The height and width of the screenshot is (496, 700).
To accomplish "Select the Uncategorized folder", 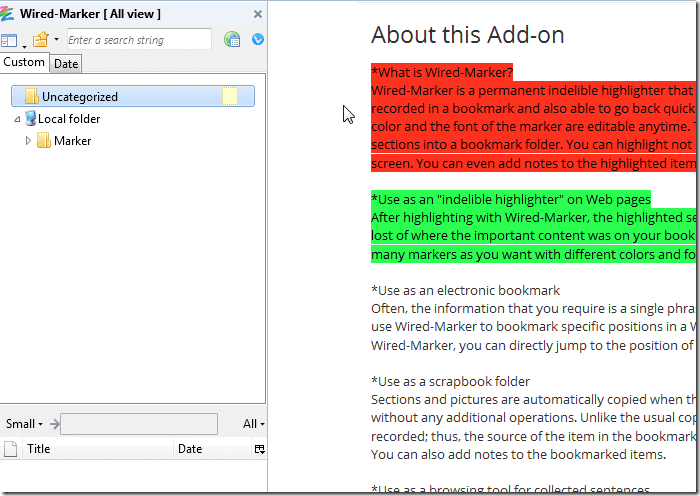I will 133,96.
